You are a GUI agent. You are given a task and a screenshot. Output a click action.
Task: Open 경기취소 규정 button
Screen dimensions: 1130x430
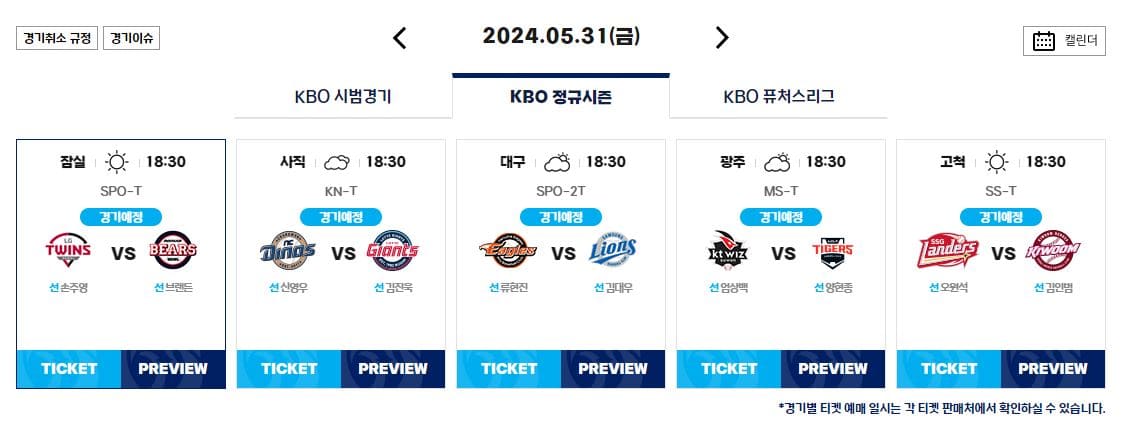tap(56, 38)
